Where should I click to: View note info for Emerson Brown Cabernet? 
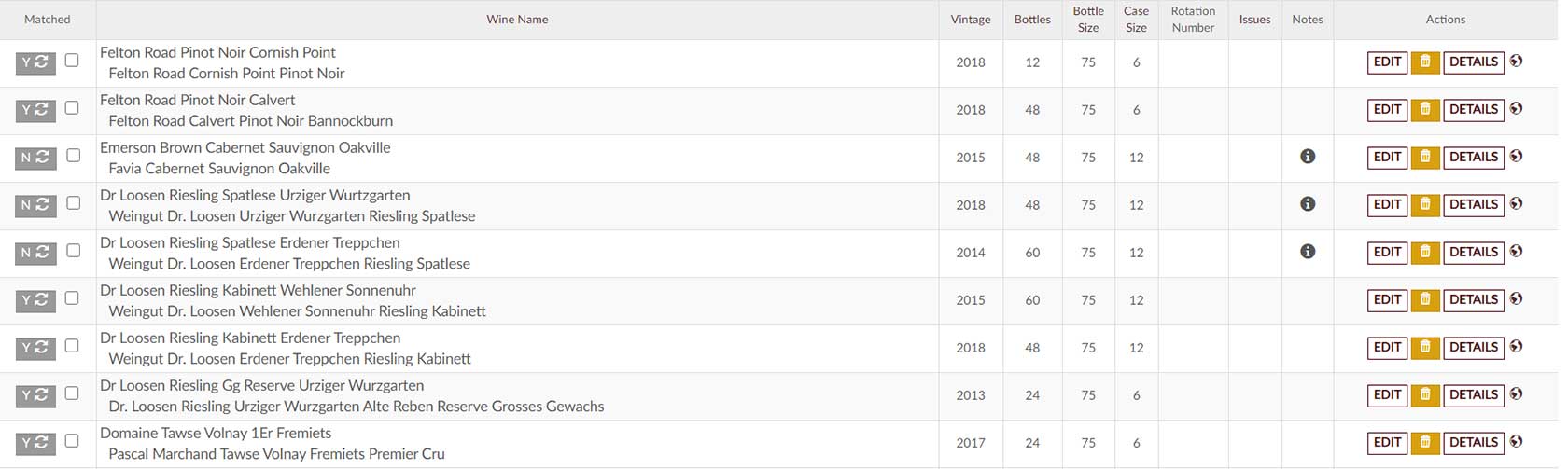coord(1308,157)
